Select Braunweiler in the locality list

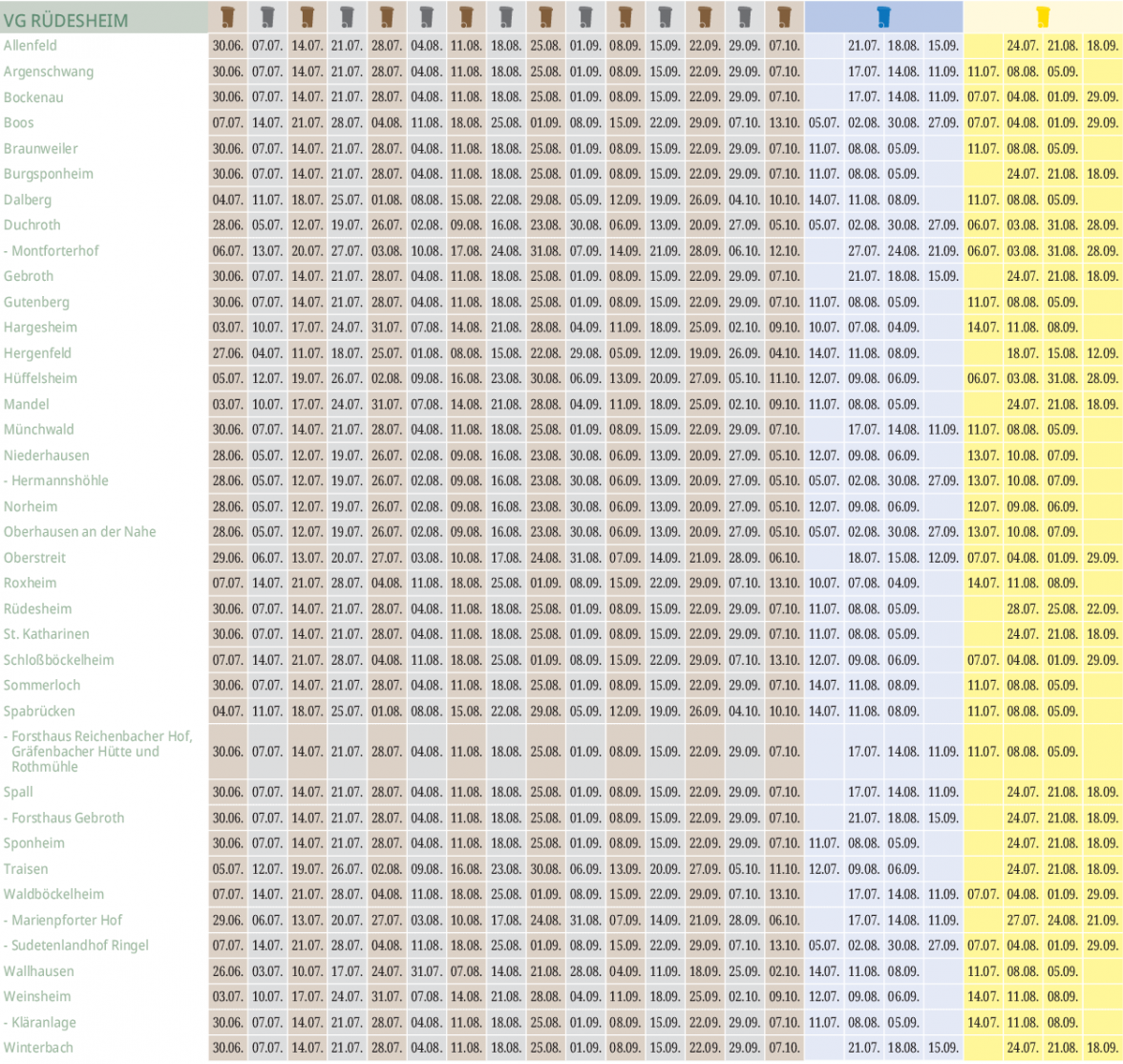point(41,148)
